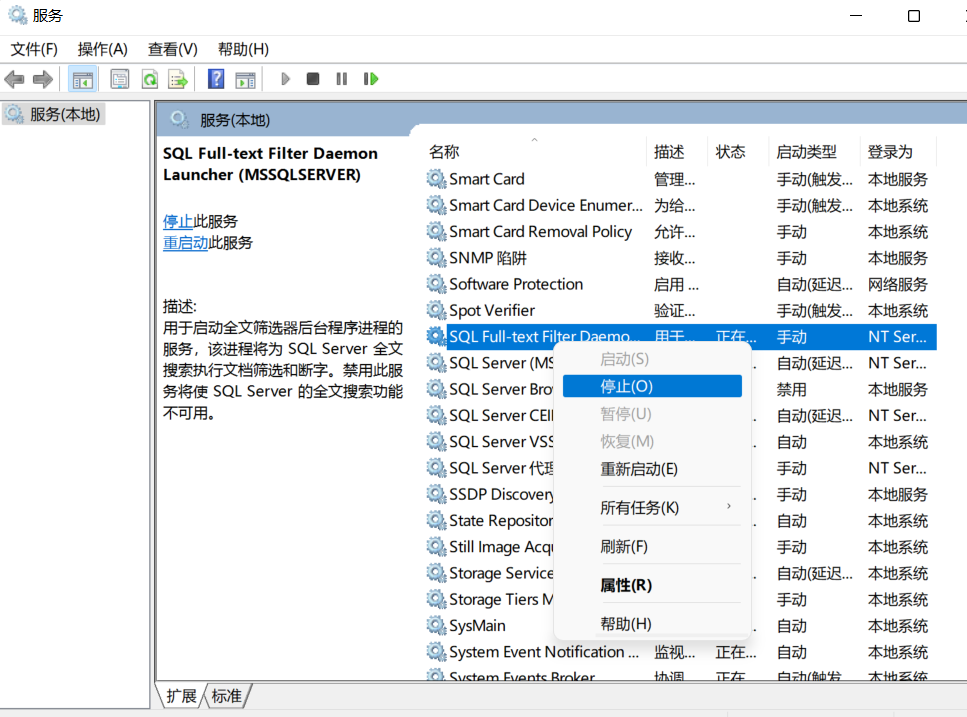Click the Restart service icon
Viewport: 967px width, 717px height.
371,79
